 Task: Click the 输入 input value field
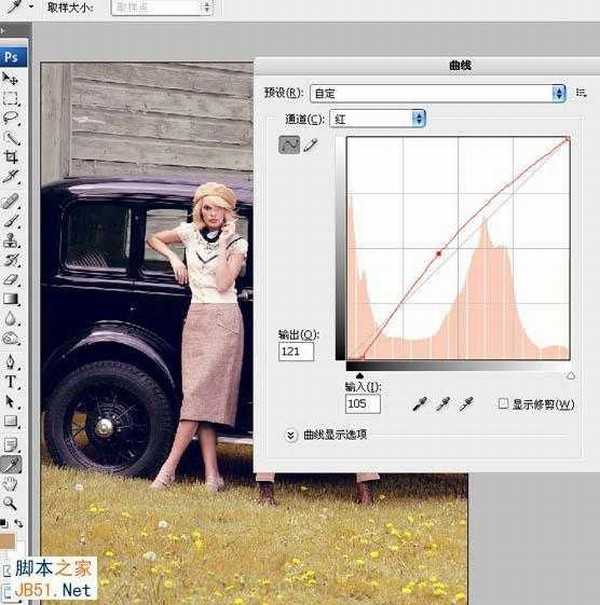pos(362,404)
